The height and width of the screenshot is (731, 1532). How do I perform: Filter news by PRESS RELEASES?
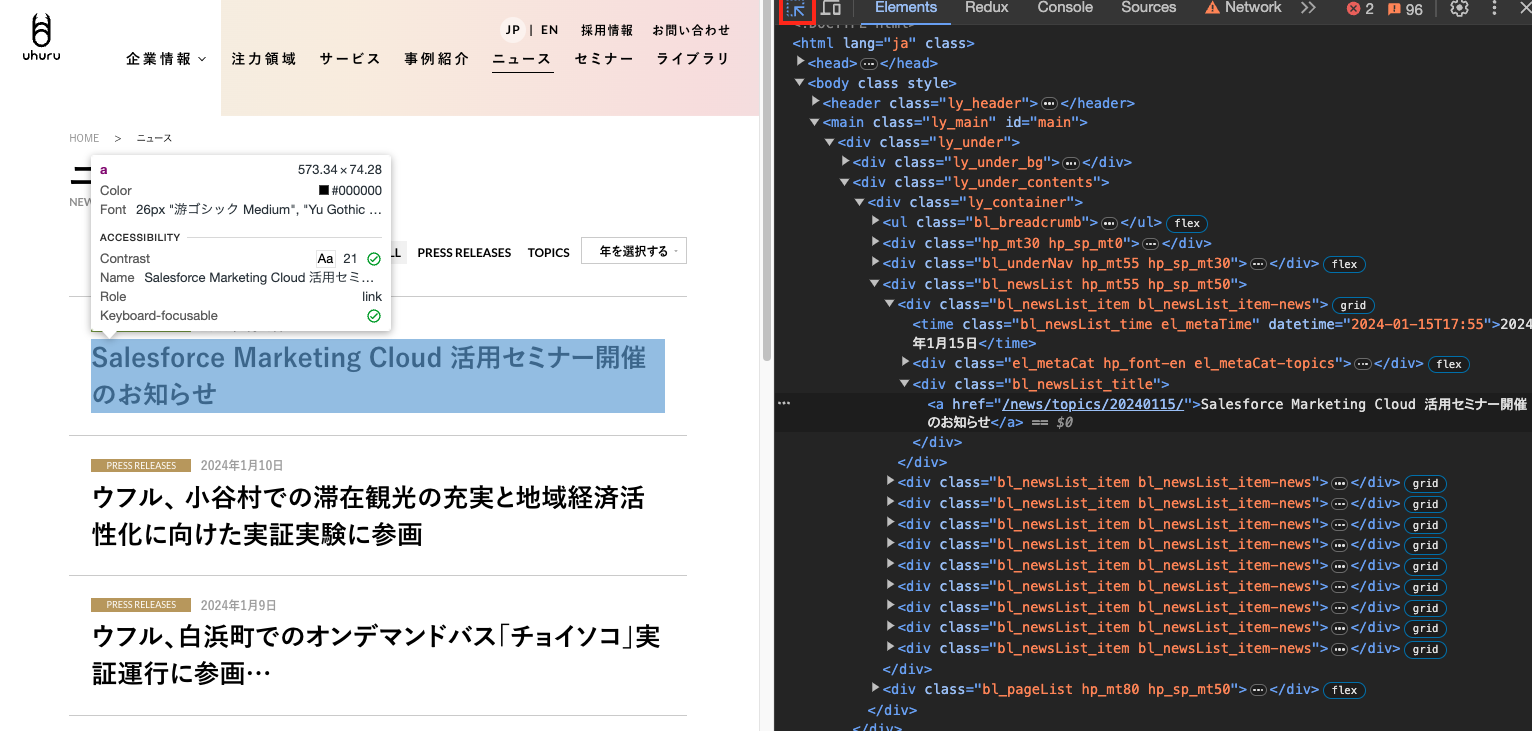click(x=464, y=253)
